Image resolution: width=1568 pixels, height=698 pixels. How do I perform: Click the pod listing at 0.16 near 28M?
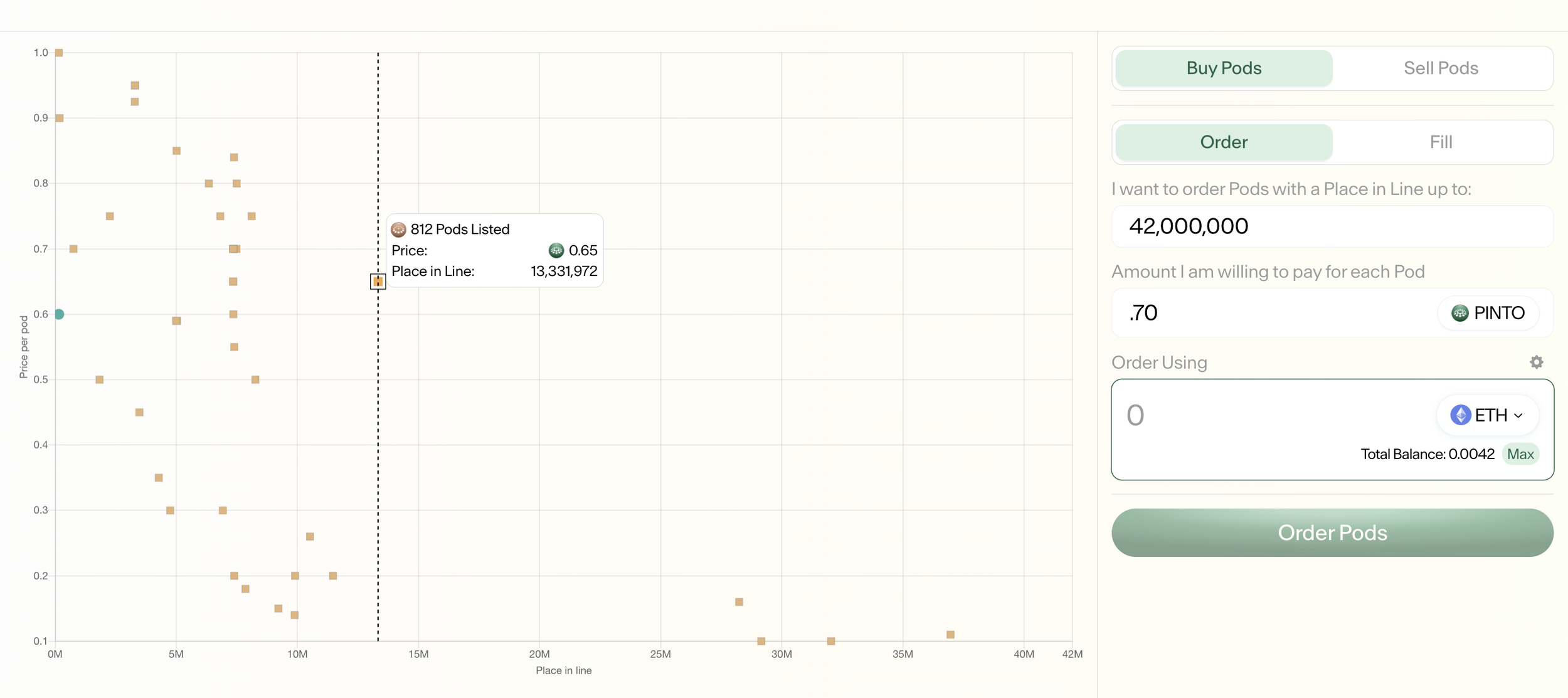click(x=739, y=602)
